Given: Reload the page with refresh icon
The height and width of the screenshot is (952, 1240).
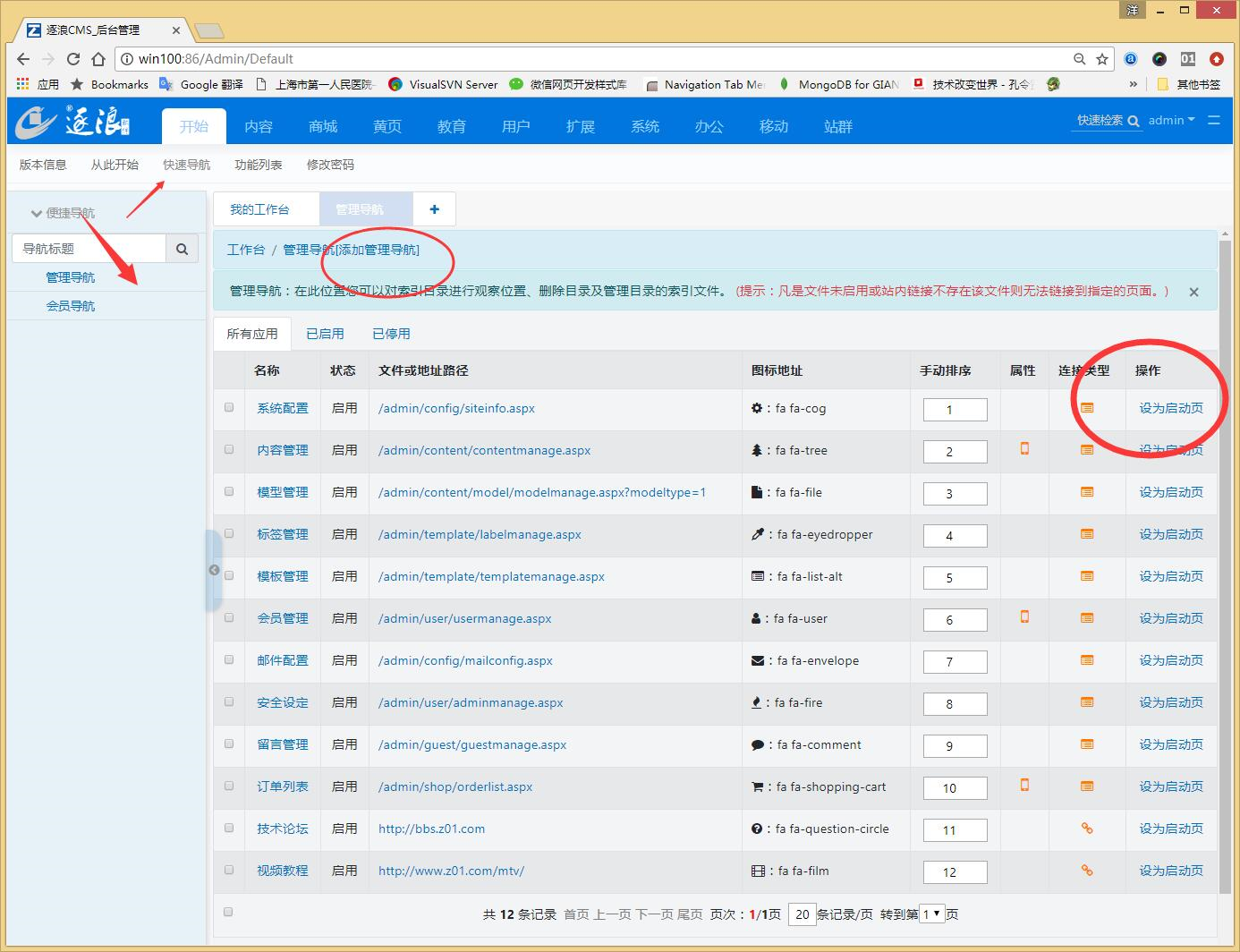Looking at the screenshot, I should pos(73,59).
